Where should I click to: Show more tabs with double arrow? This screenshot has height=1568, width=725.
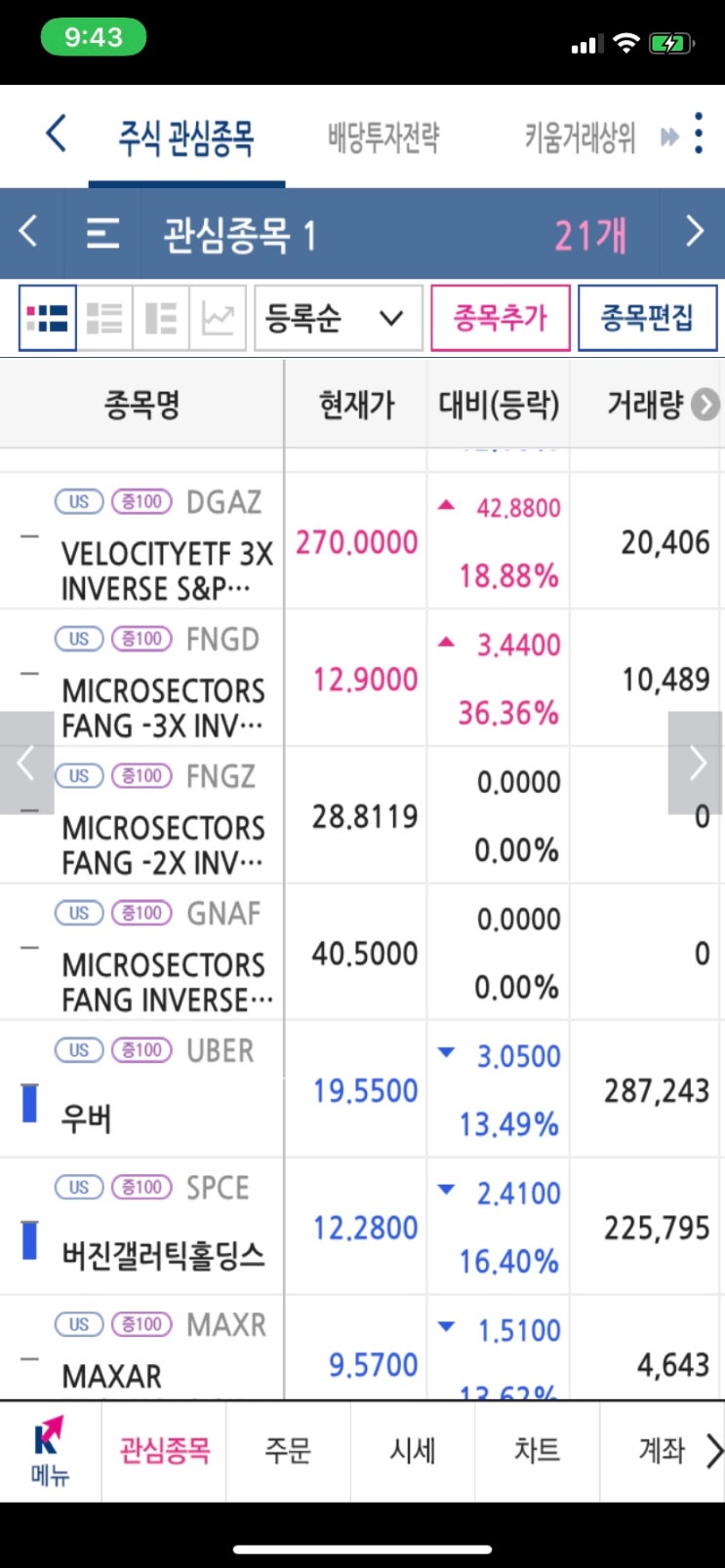pyautogui.click(x=669, y=137)
